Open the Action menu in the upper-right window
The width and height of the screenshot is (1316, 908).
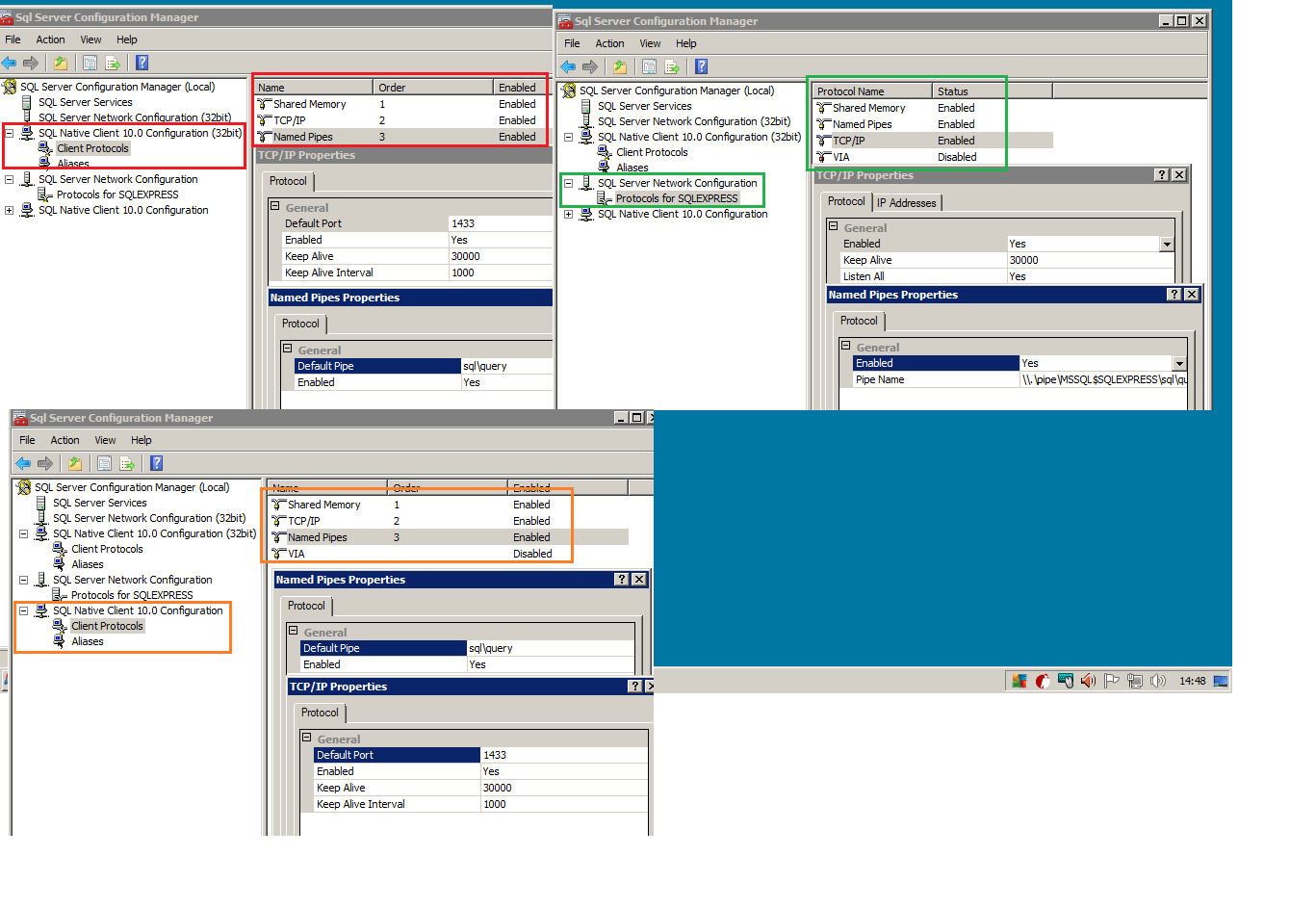tap(609, 43)
